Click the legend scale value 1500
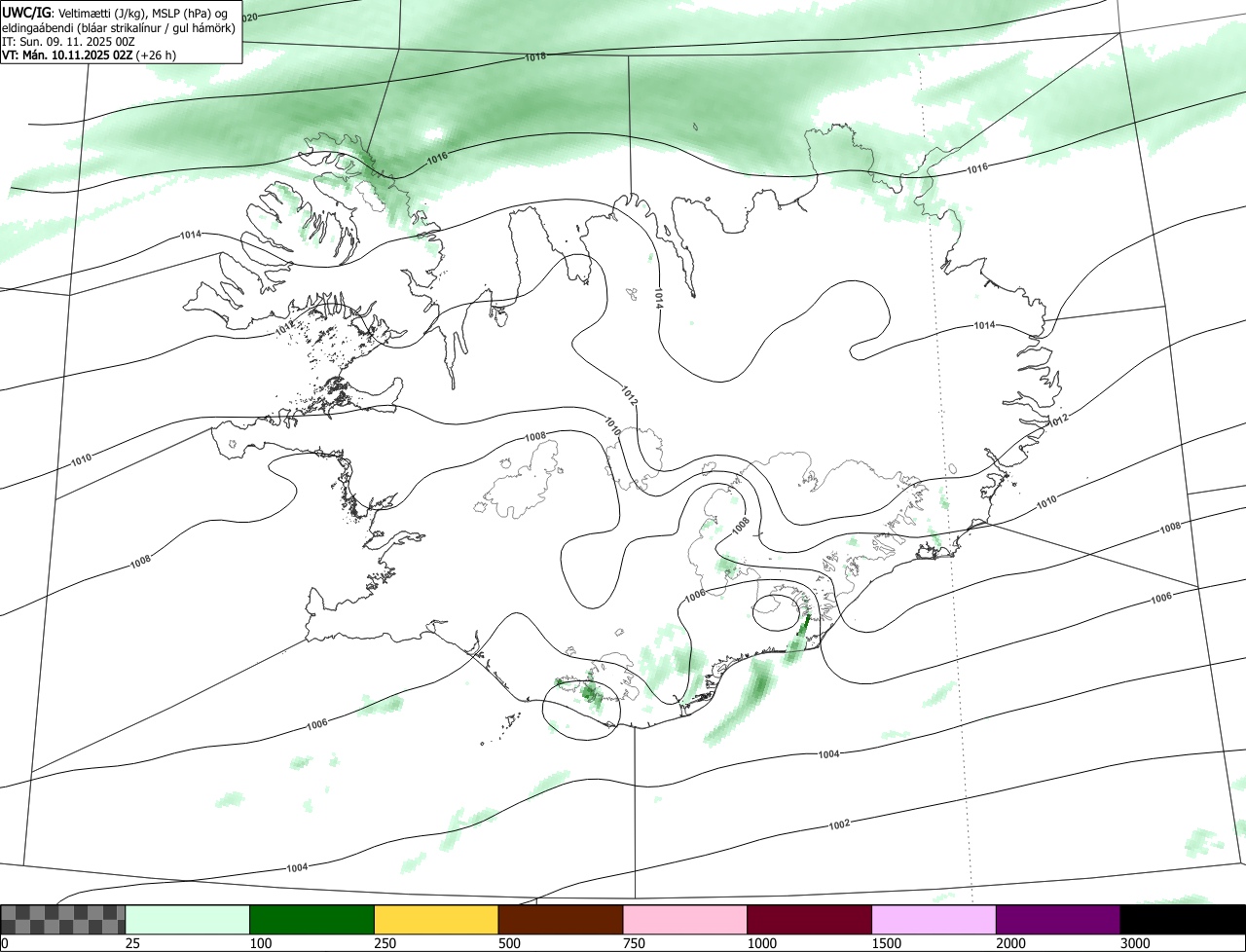Image resolution: width=1246 pixels, height=952 pixels. (x=885, y=943)
